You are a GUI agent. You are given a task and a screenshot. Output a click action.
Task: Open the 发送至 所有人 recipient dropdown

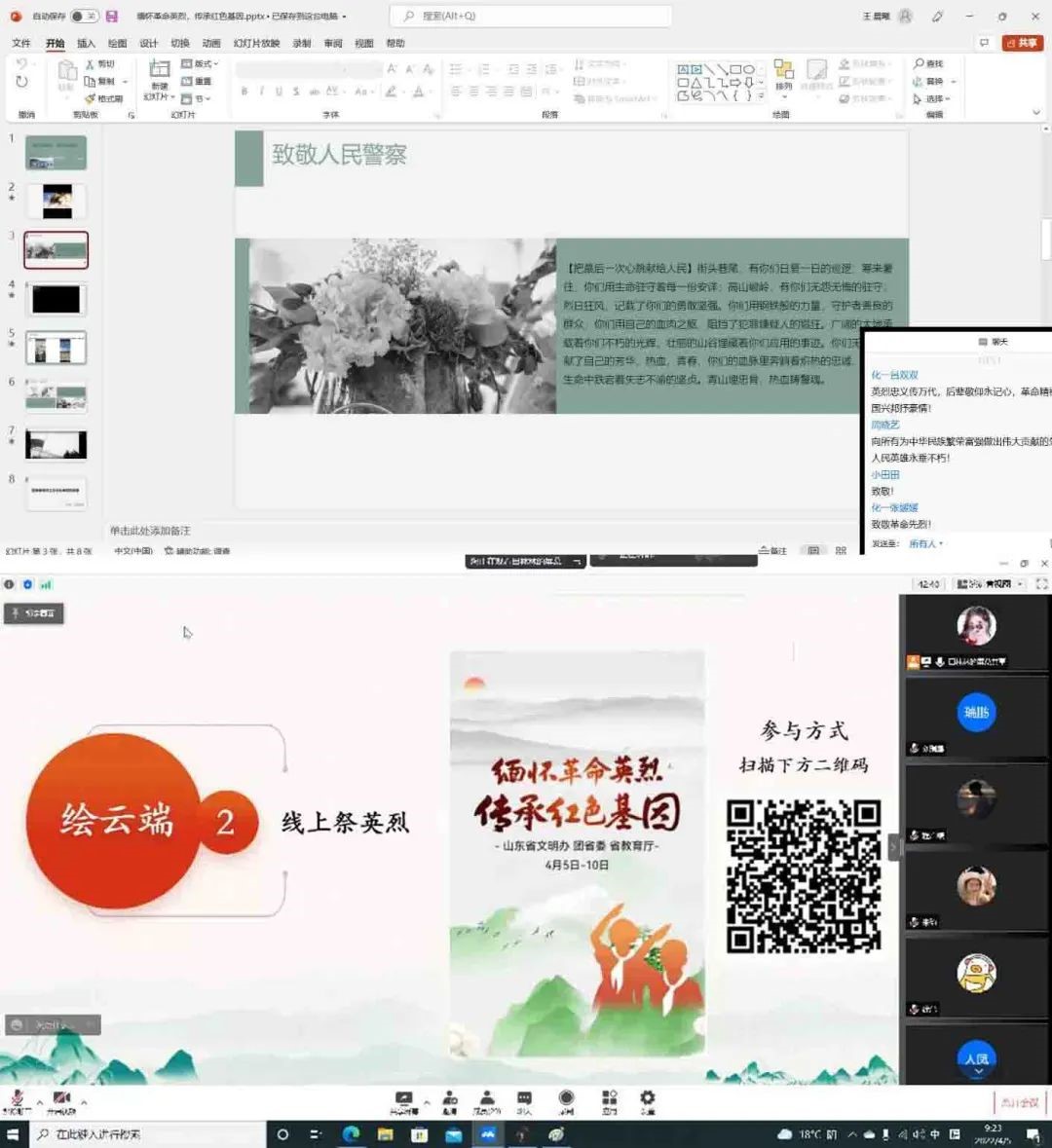925,543
